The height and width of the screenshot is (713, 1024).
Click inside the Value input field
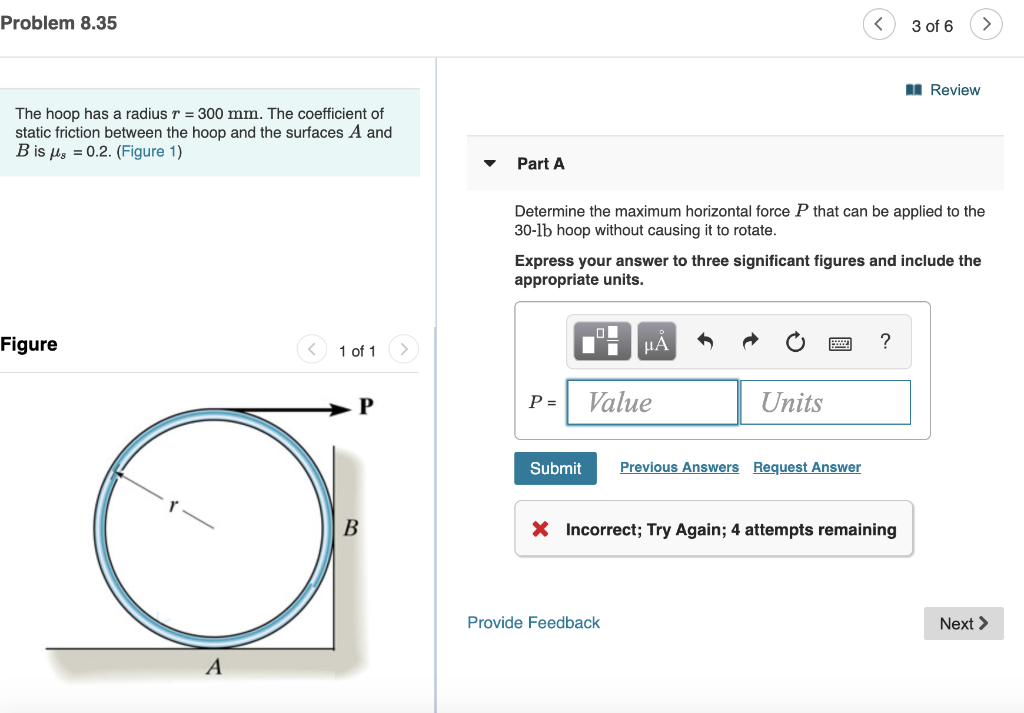click(x=652, y=402)
